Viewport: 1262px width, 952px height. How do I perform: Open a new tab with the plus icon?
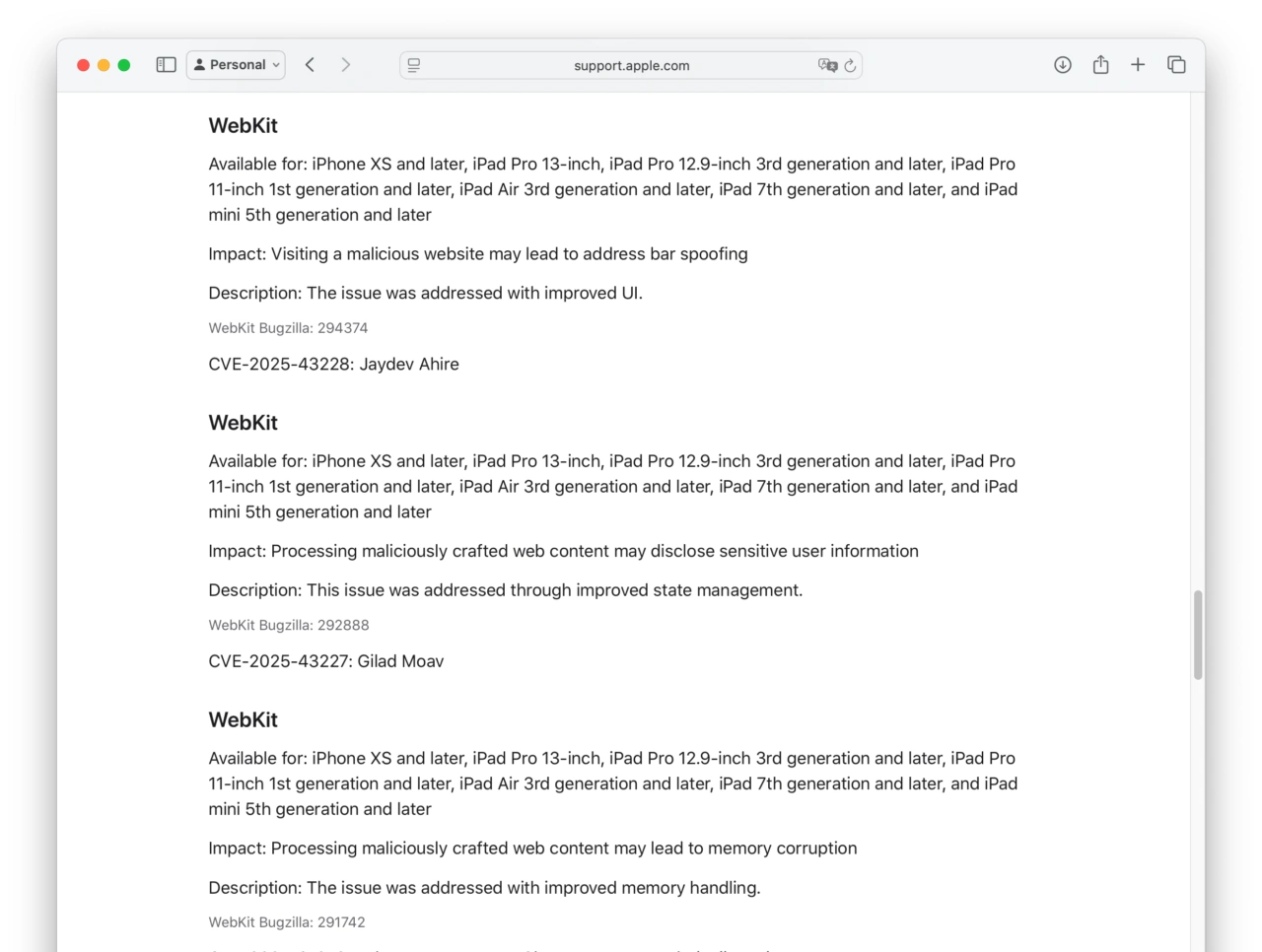[1138, 64]
